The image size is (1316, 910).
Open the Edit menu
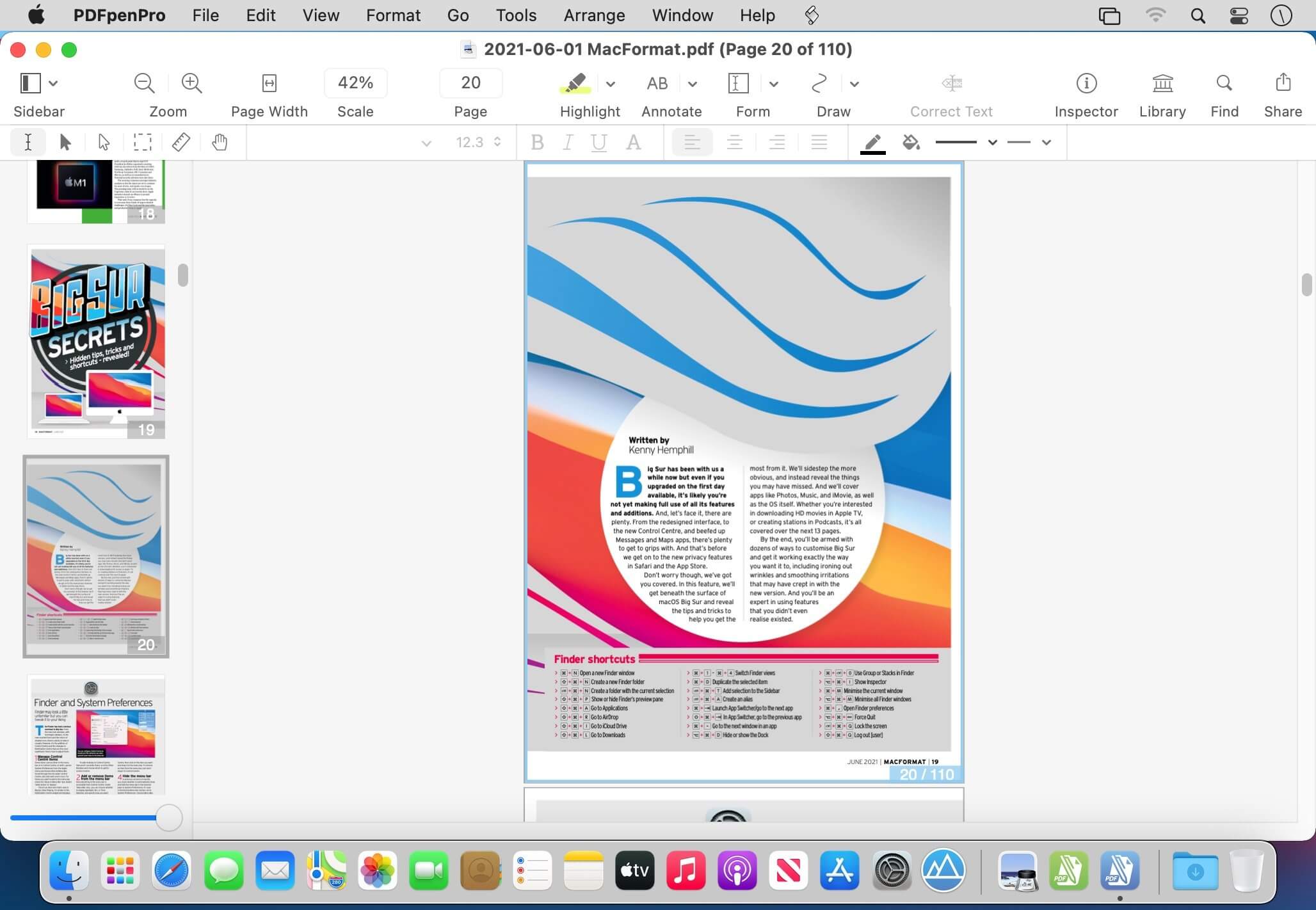pos(261,15)
